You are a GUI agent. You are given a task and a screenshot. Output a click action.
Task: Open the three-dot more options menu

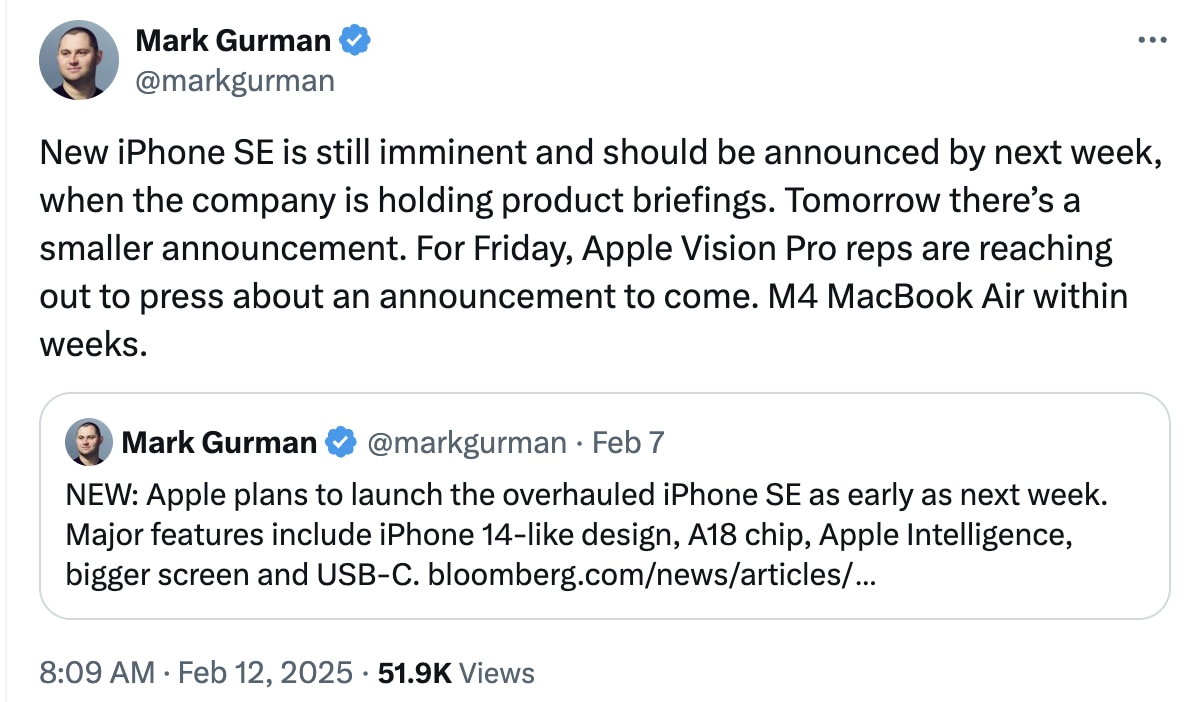(1152, 38)
